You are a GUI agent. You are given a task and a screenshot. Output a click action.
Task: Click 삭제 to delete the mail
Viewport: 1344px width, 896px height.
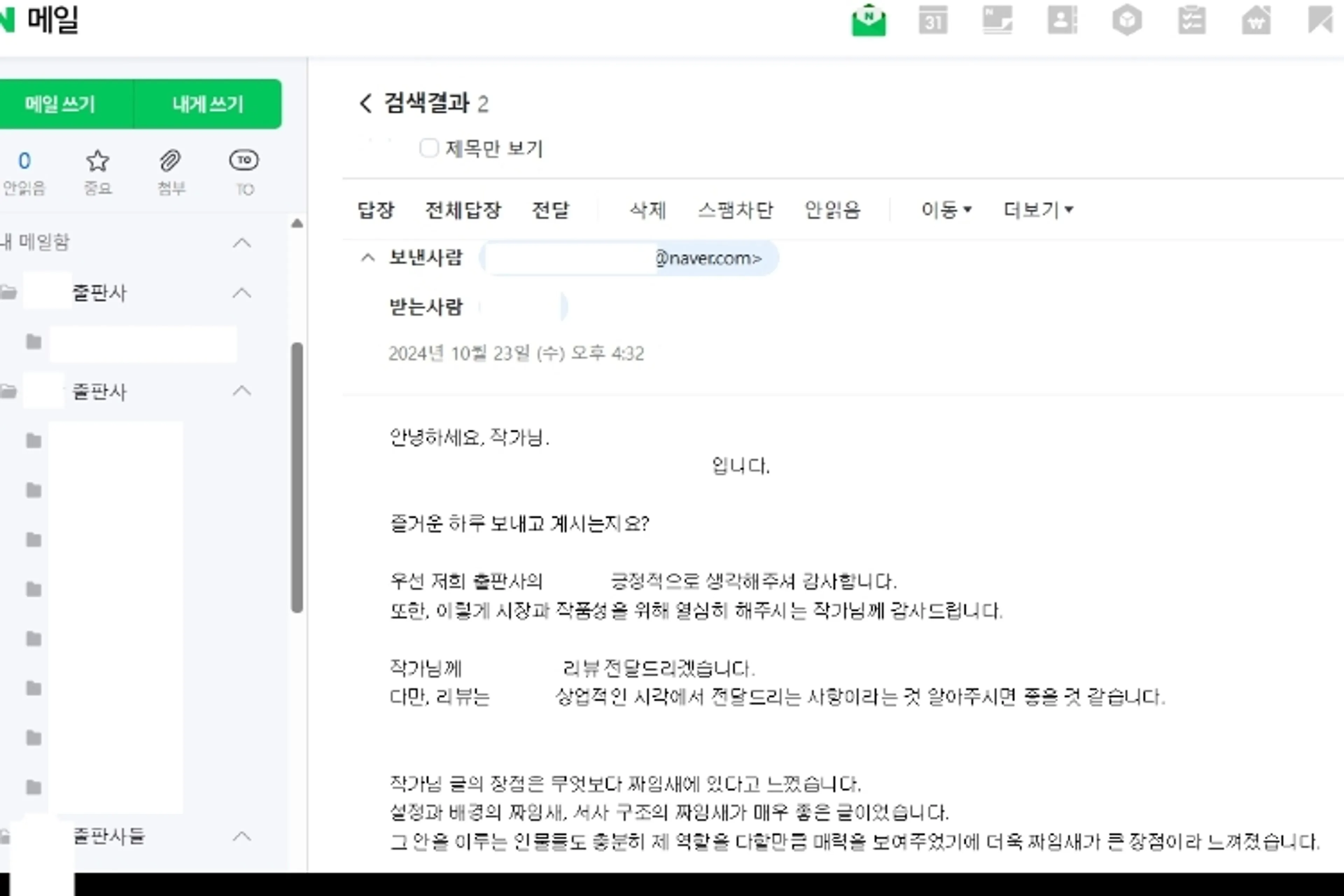tap(647, 210)
